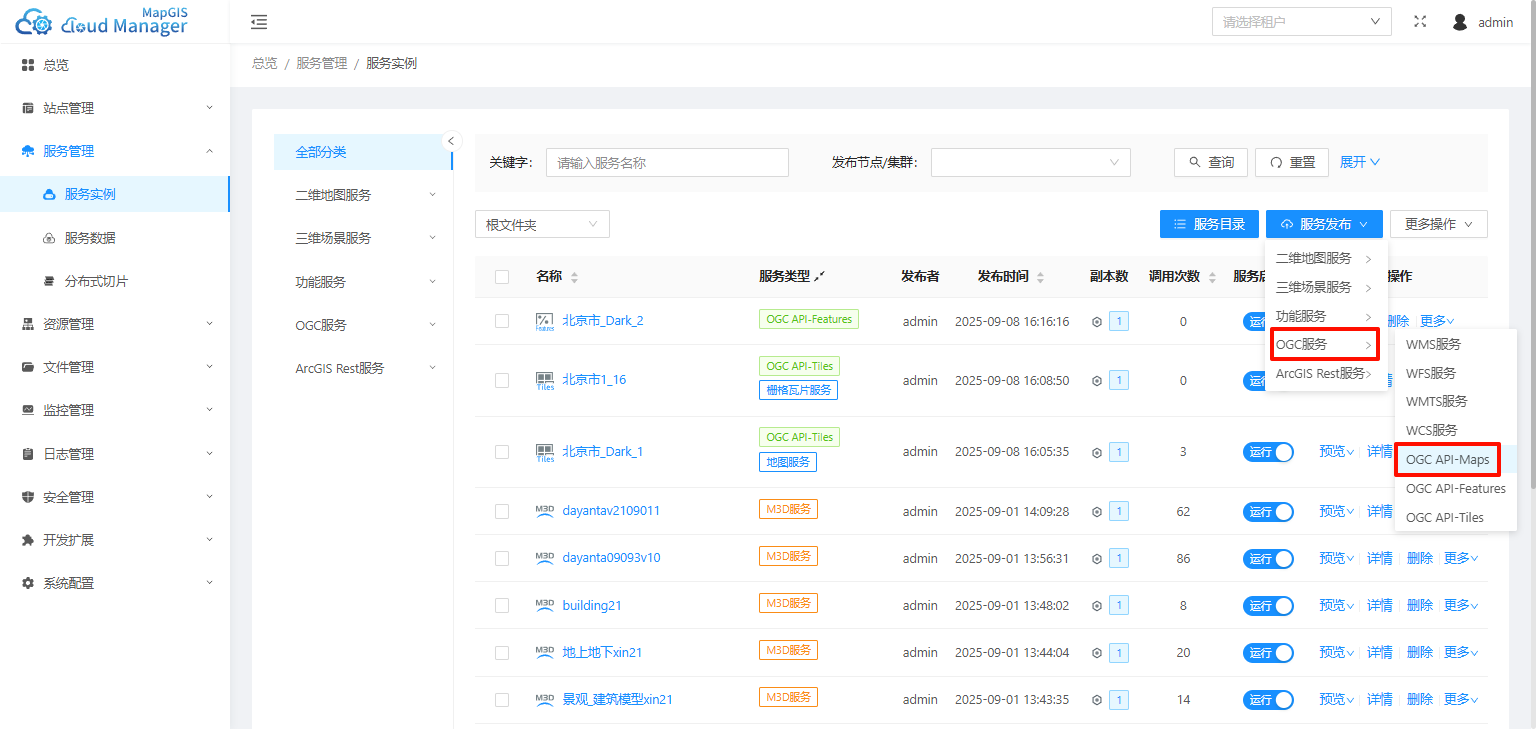Select OGC API-Maps from the submenu
Image resolution: width=1536 pixels, height=729 pixels.
pyautogui.click(x=1447, y=460)
